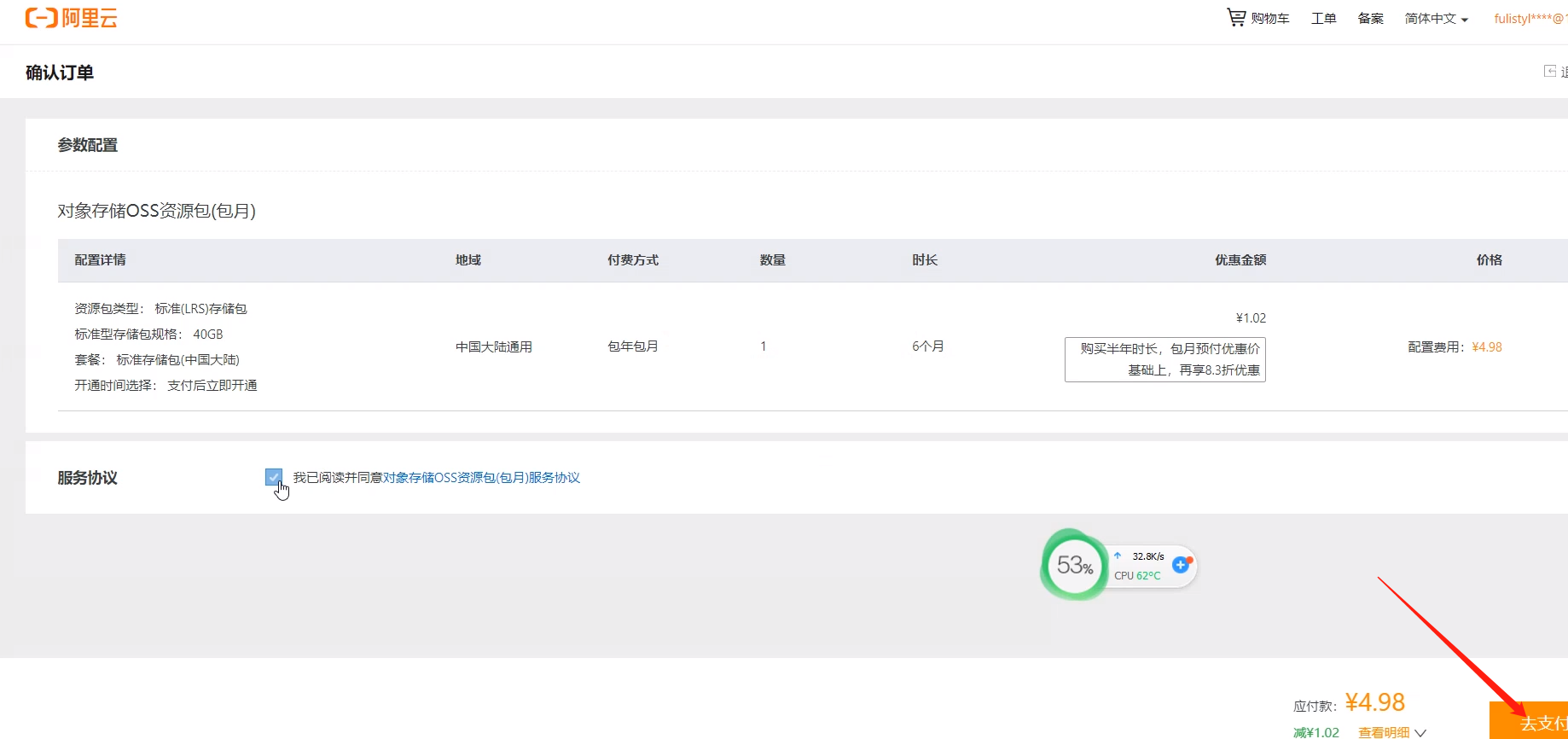
Task: Click 支付后立即开通 activation time value
Action: (212, 385)
